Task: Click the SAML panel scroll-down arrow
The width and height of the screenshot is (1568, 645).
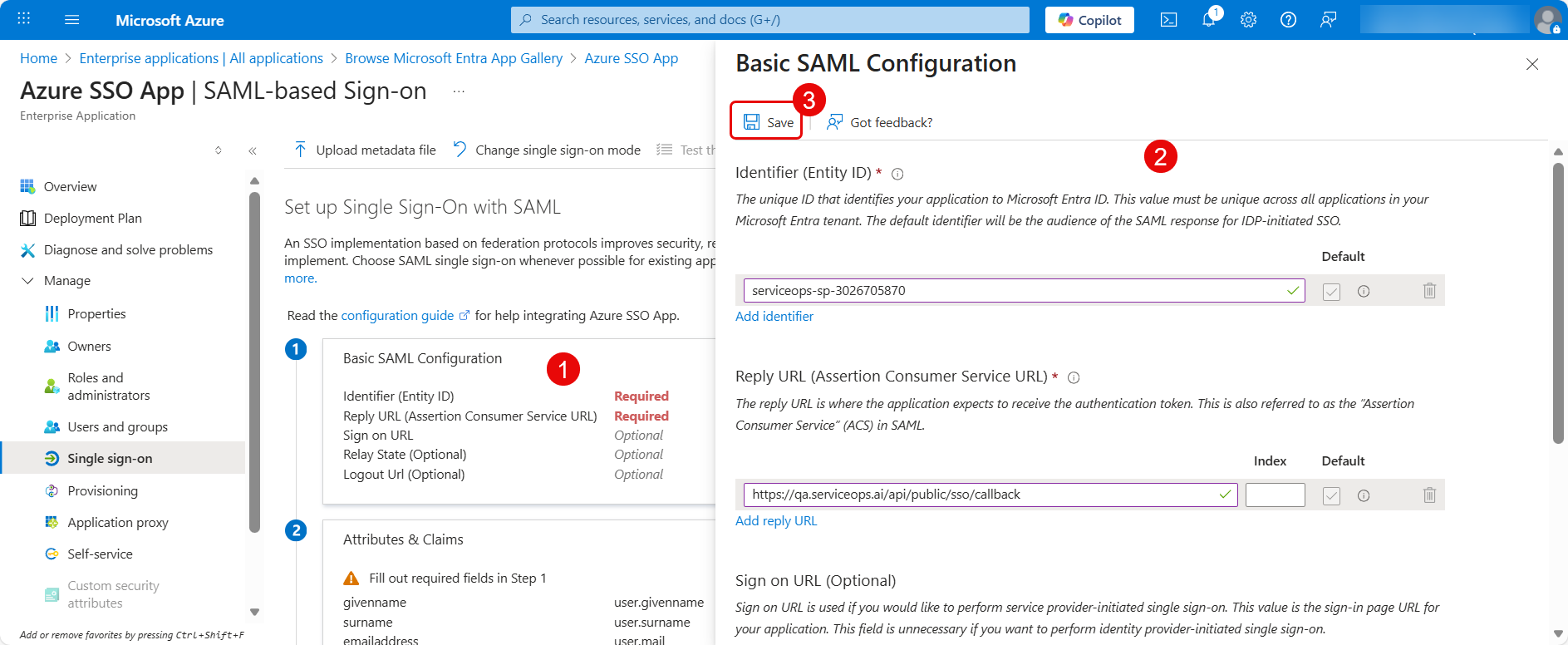Action: [1558, 634]
